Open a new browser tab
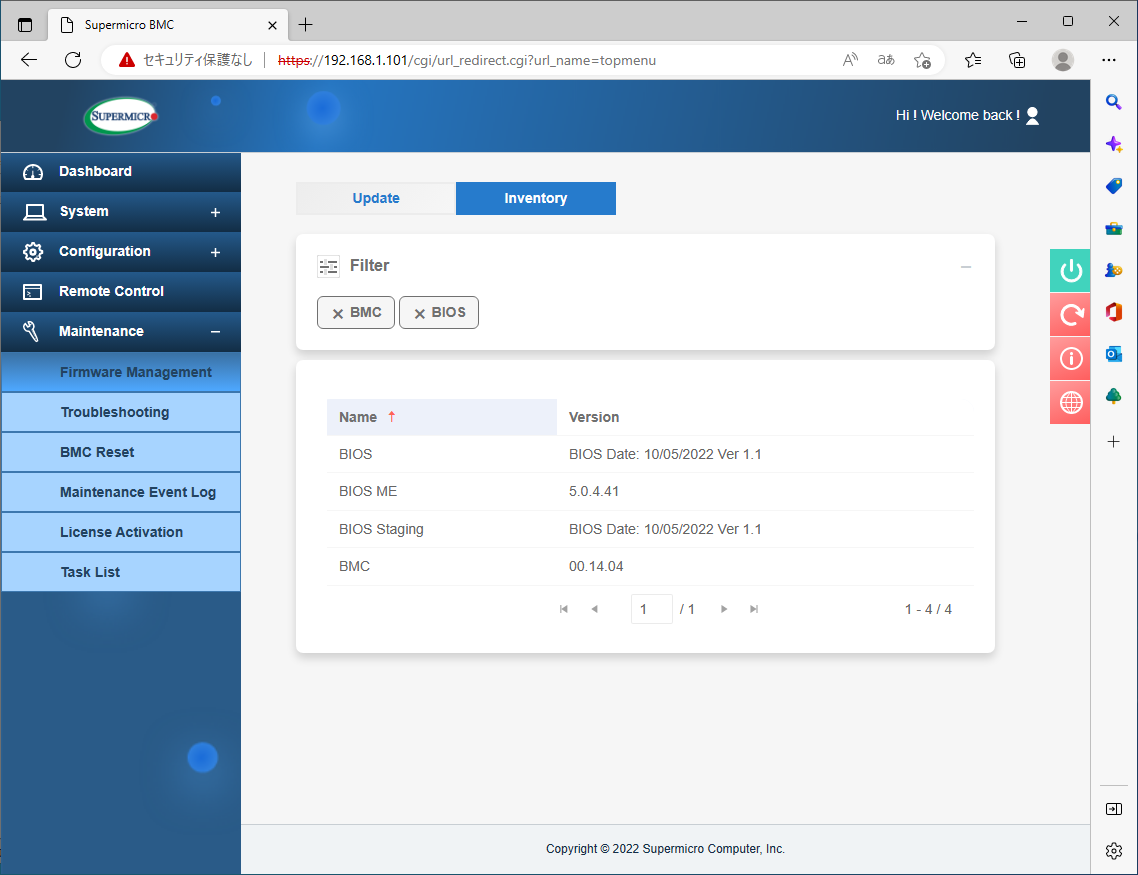This screenshot has height=875, width=1138. point(306,25)
